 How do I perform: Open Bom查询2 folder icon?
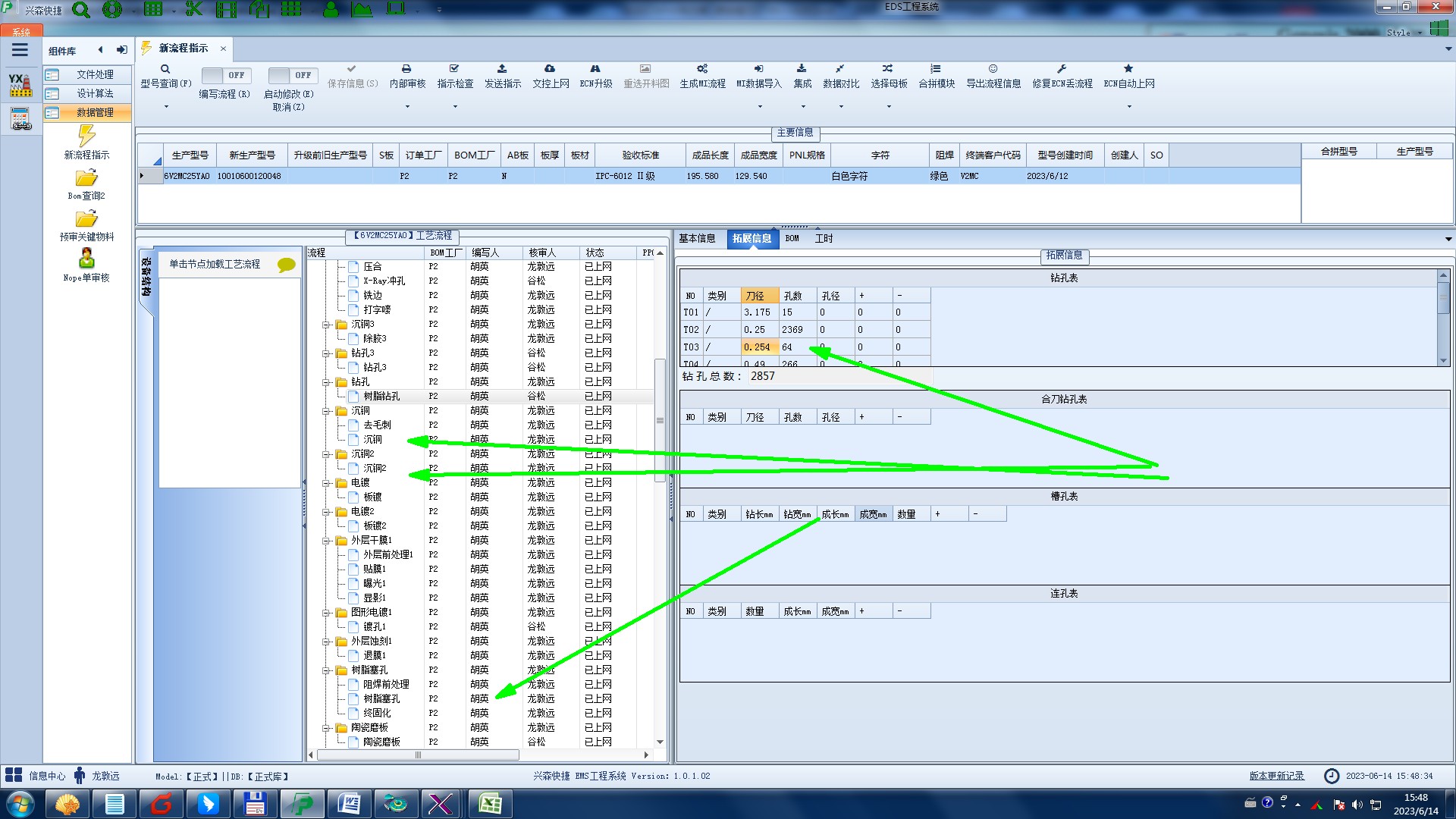pos(86,177)
